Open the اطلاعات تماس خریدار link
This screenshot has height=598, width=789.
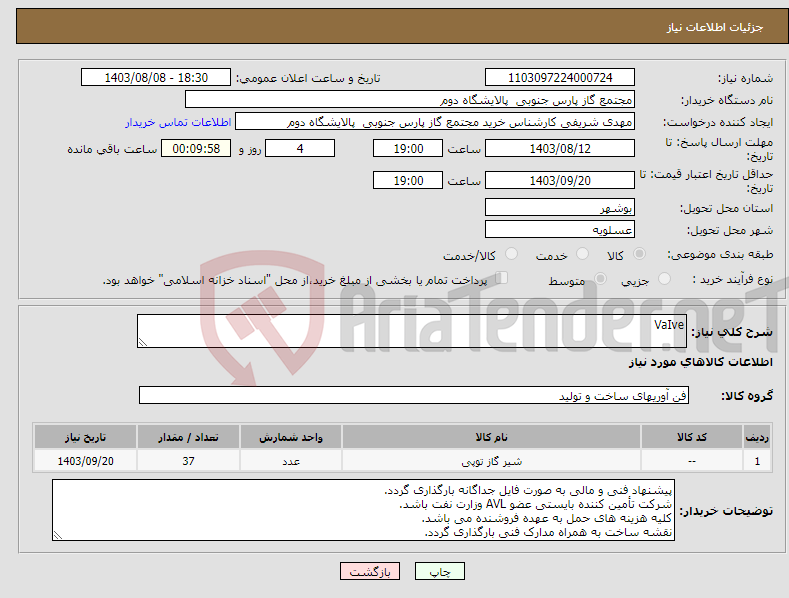pyautogui.click(x=178, y=122)
